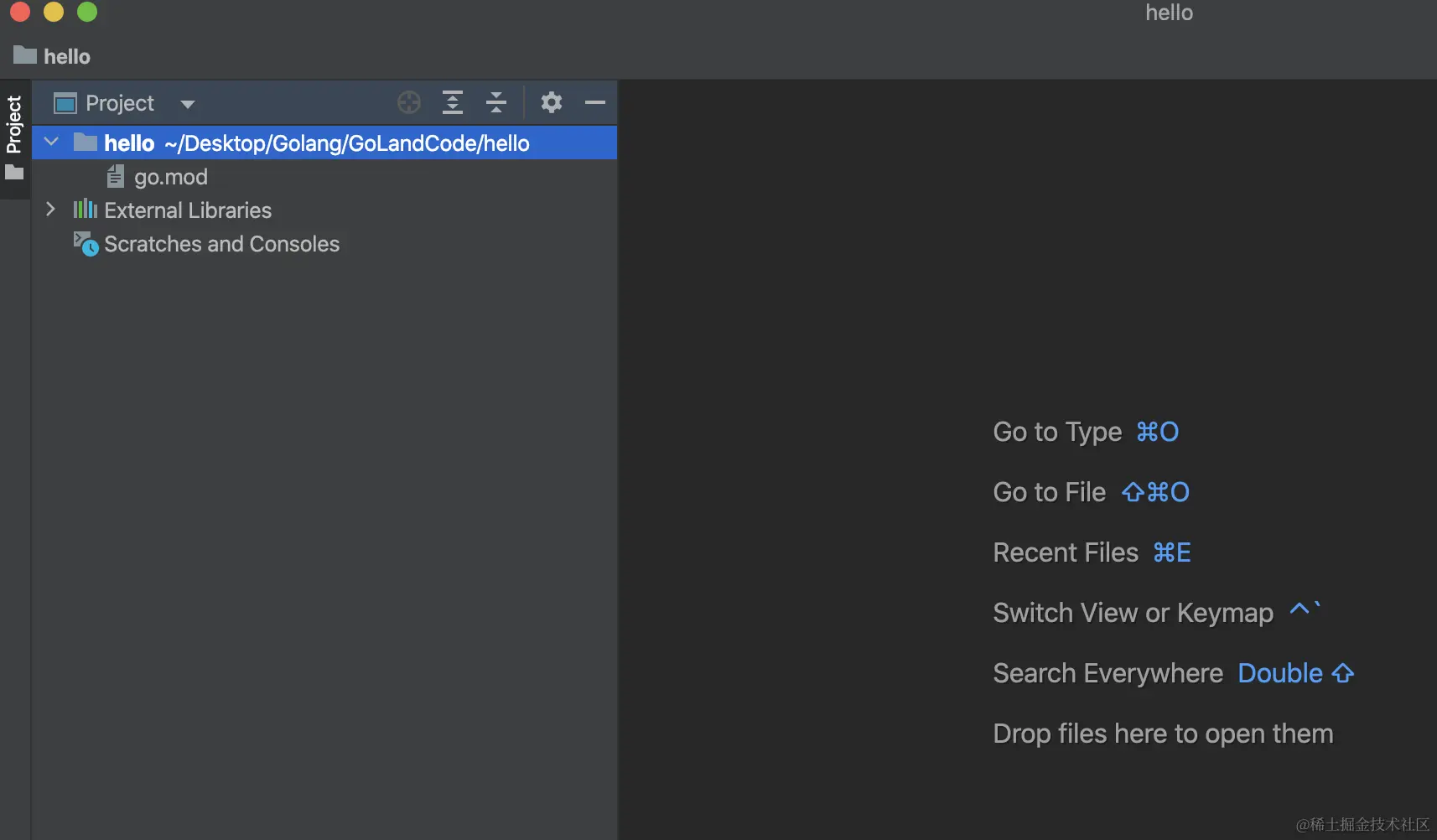Click the hello breadcrumb in navigation bar
1437x840 pixels.
[x=67, y=56]
